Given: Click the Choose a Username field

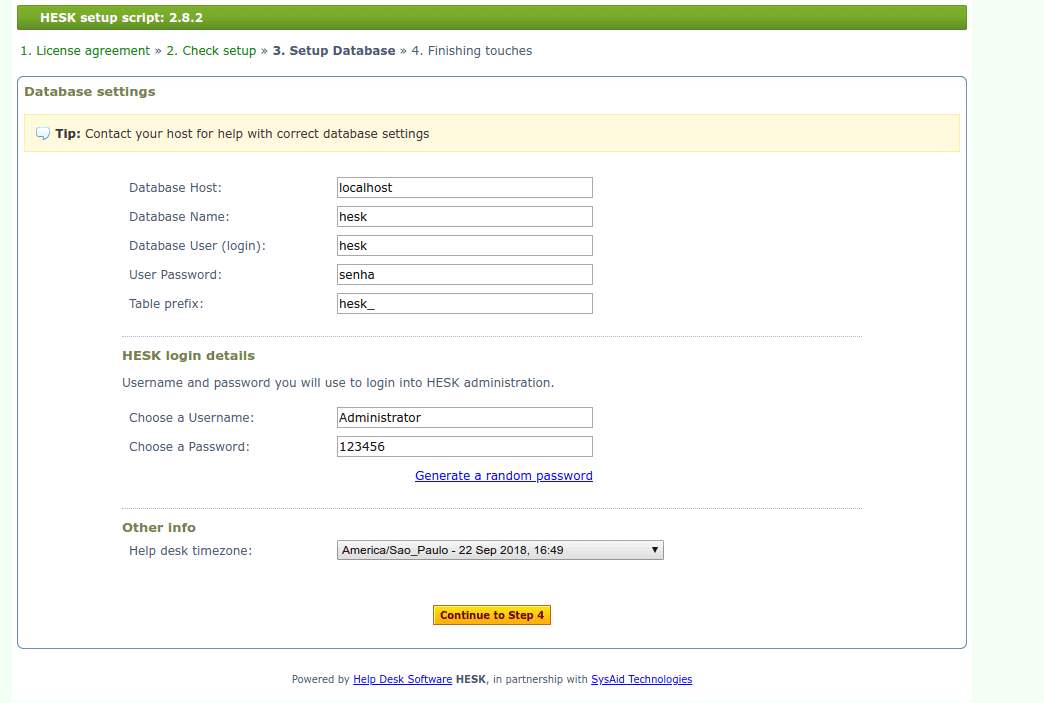Looking at the screenshot, I should point(465,417).
